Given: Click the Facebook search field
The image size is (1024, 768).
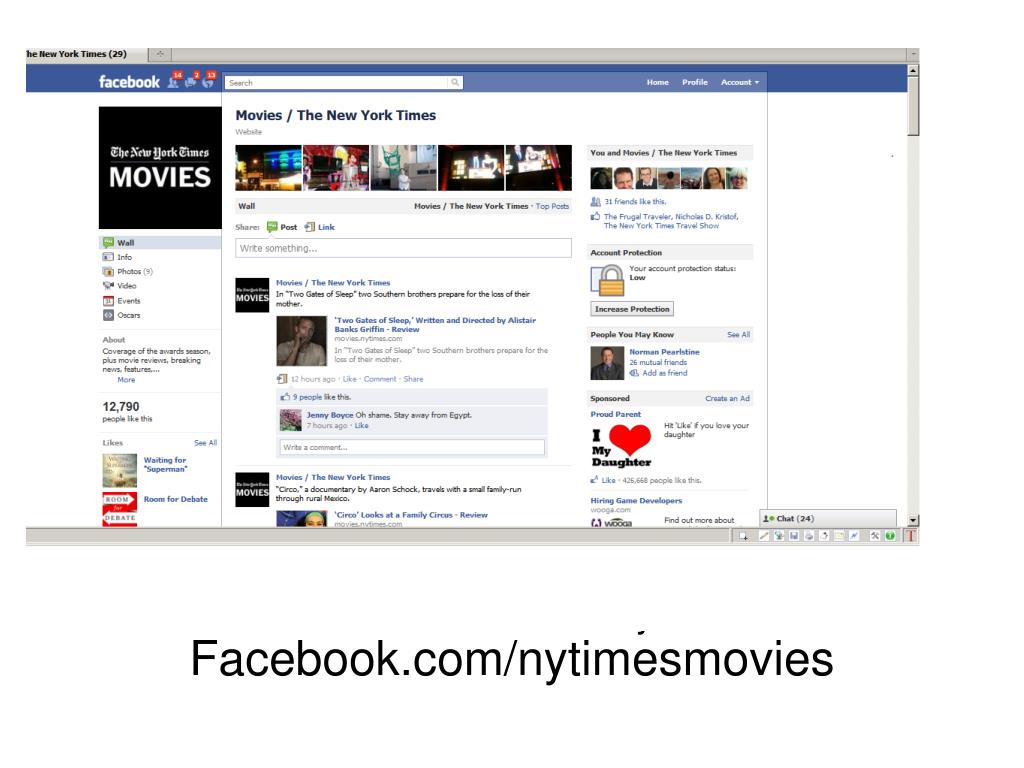Looking at the screenshot, I should tap(338, 82).
